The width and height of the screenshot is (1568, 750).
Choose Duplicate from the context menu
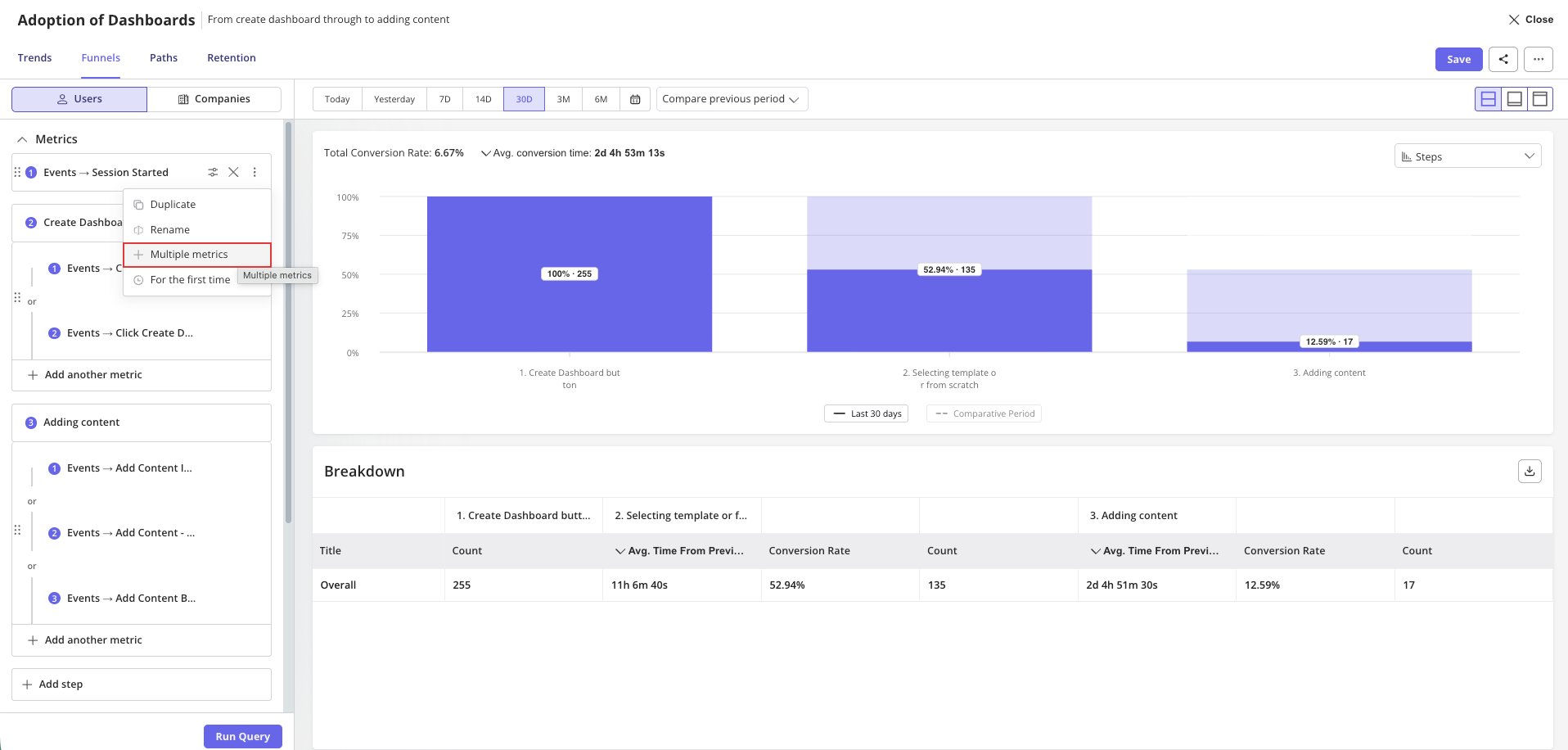pyautogui.click(x=196, y=205)
